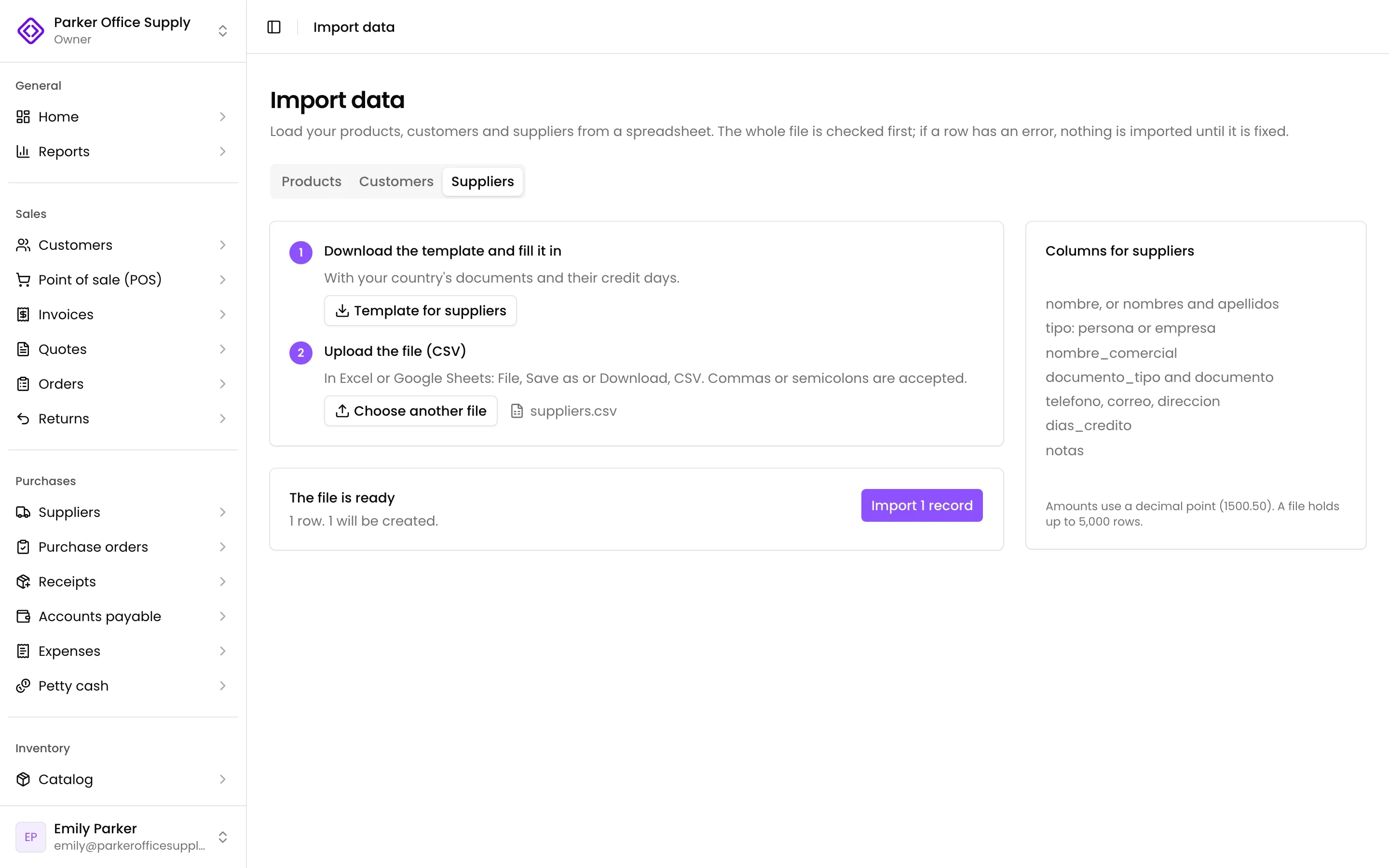Expand the Quotes chevron

tap(223, 349)
